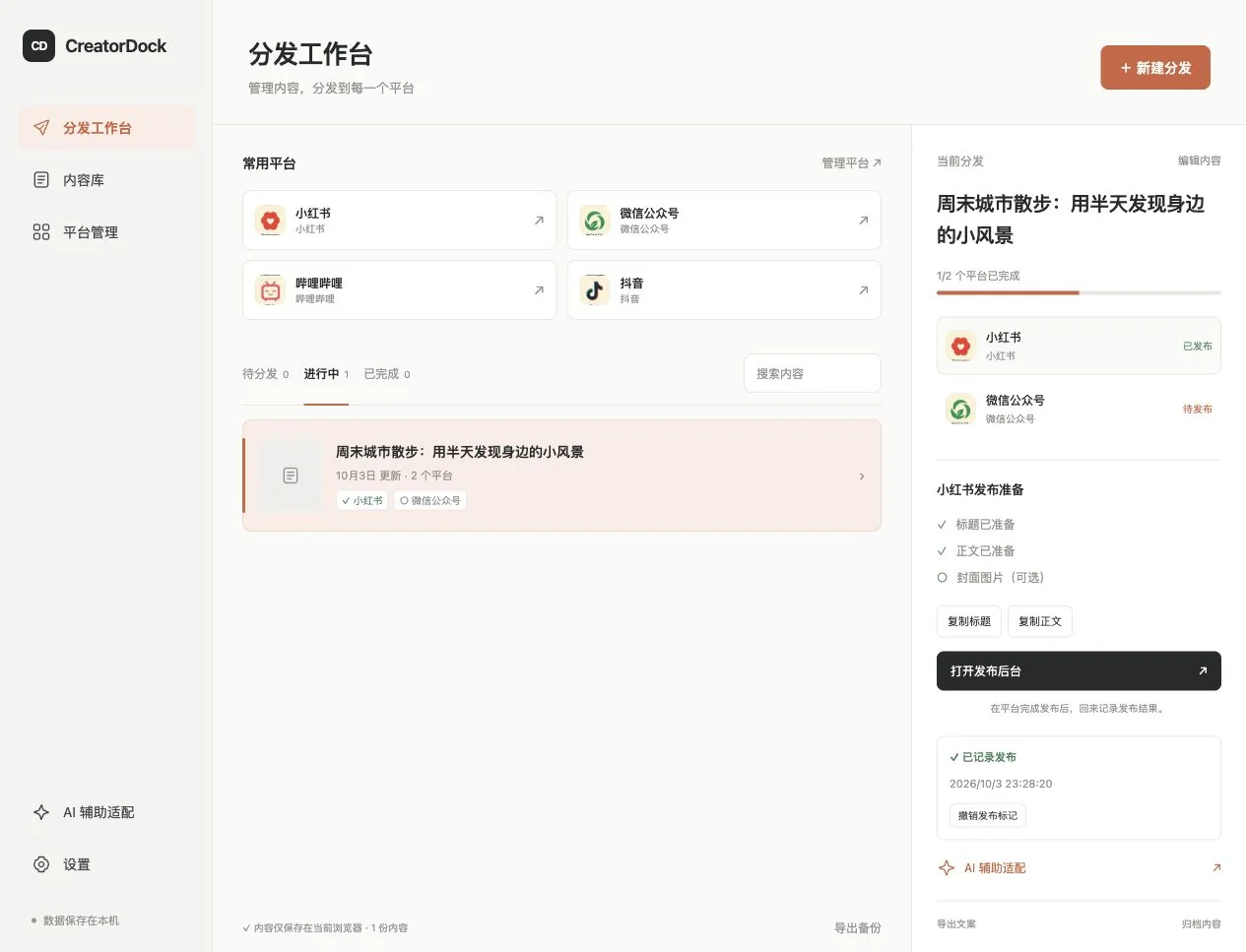Select 微信公众号 待发布 row in right panel
Viewport: 1246px width, 952px height.
(1079, 409)
